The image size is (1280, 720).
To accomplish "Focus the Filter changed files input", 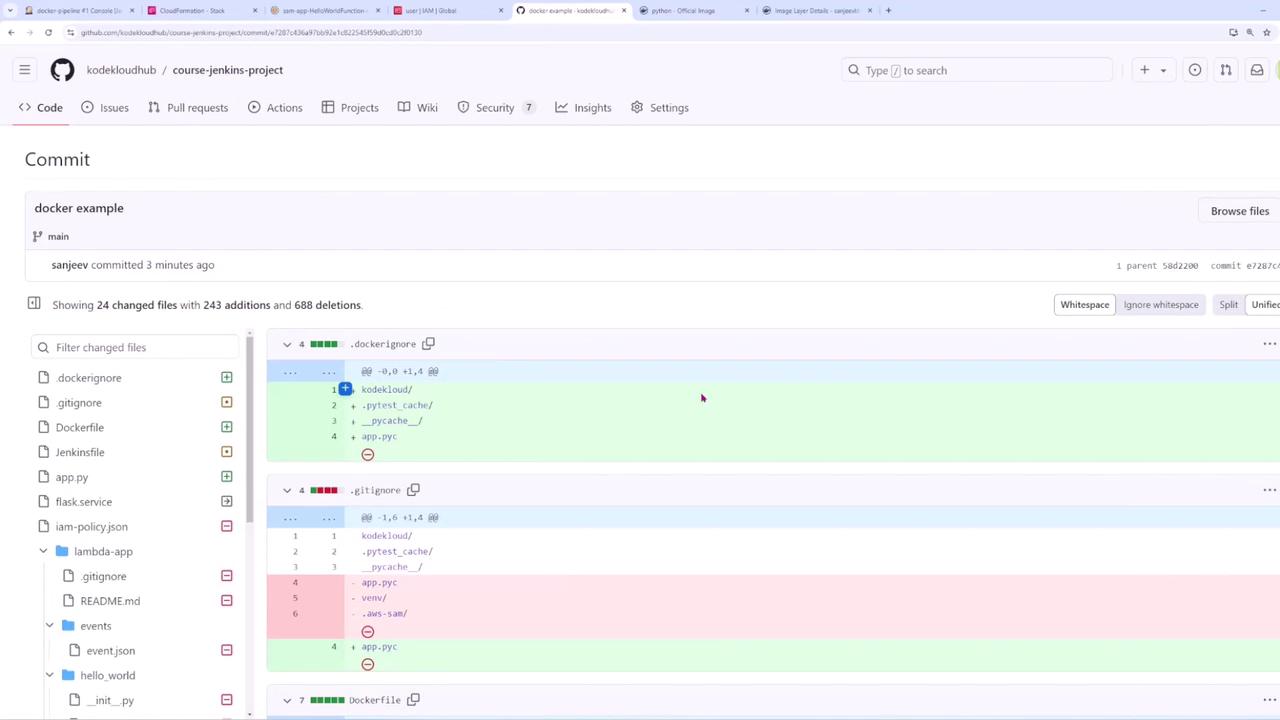I will [x=136, y=347].
